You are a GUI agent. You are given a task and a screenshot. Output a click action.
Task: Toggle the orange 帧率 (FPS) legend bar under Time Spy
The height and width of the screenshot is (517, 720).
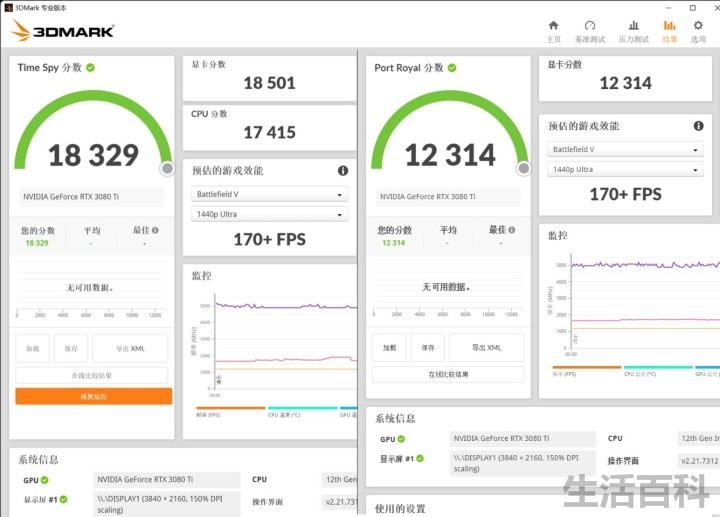point(231,408)
